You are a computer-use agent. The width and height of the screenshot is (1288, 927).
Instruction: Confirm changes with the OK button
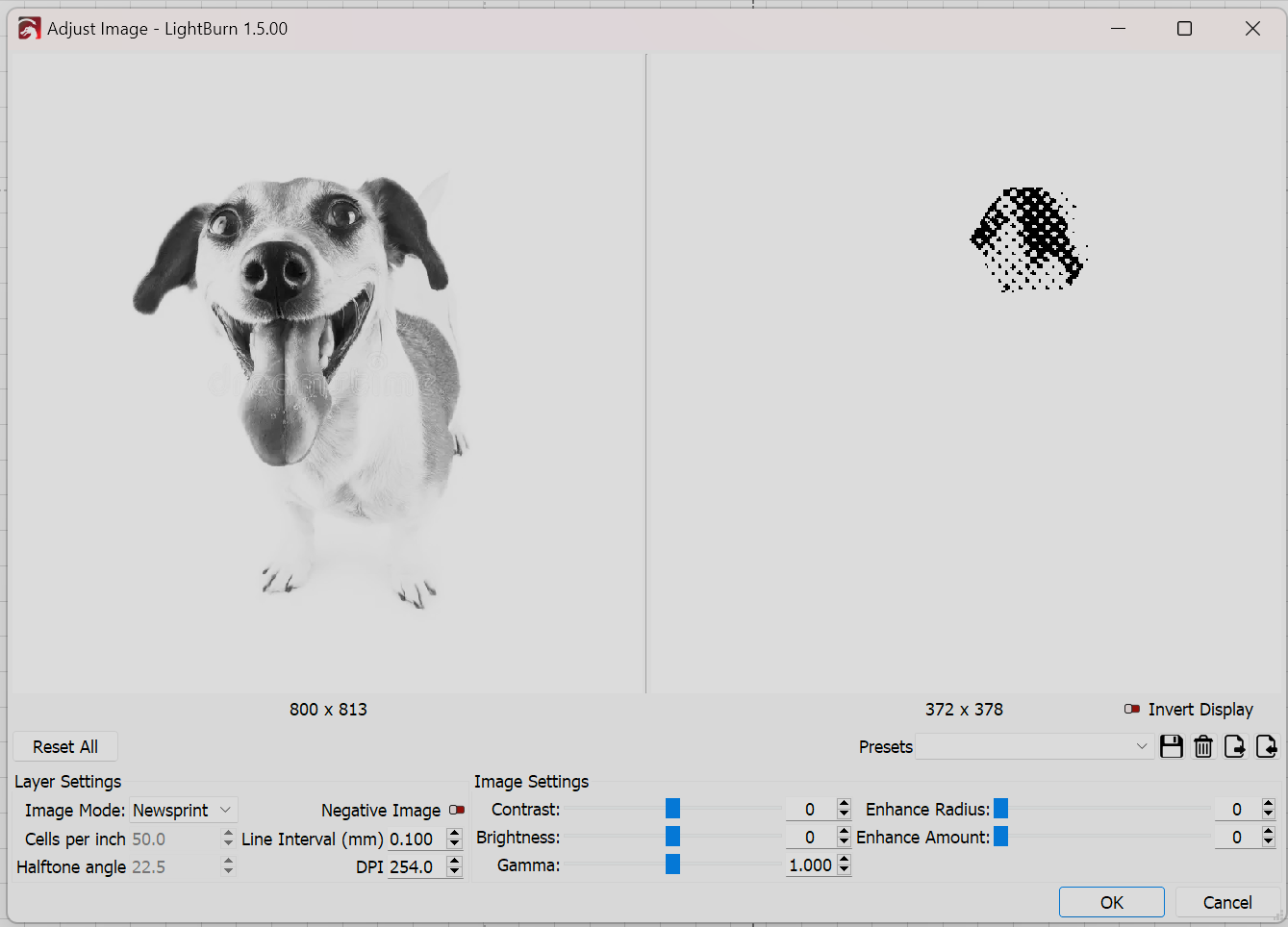click(x=1111, y=902)
